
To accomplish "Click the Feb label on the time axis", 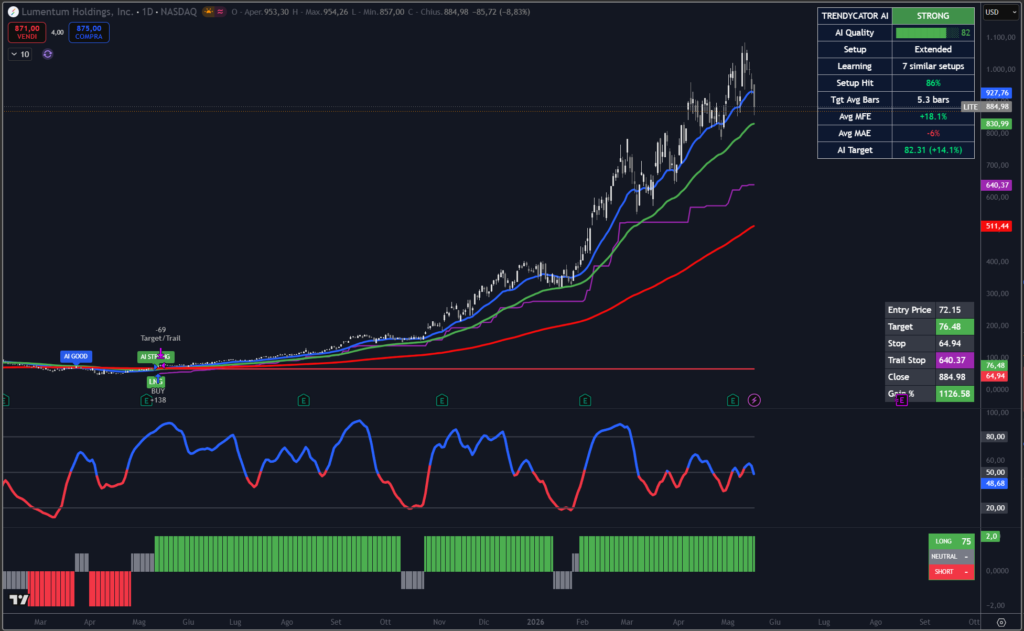I will 582,622.
